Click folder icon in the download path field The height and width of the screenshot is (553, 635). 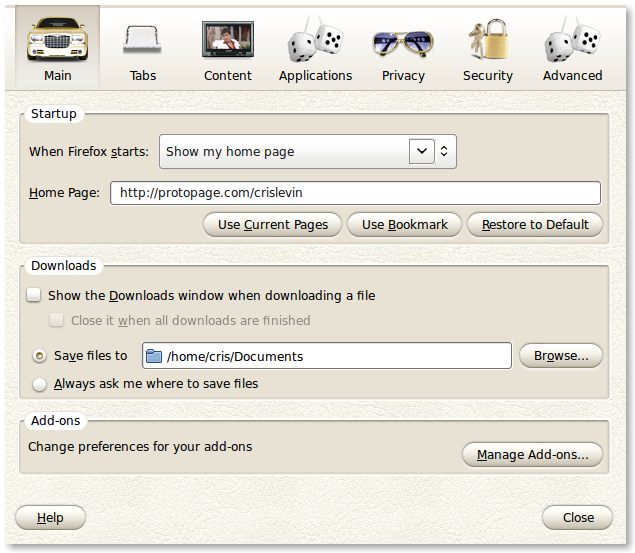153,356
